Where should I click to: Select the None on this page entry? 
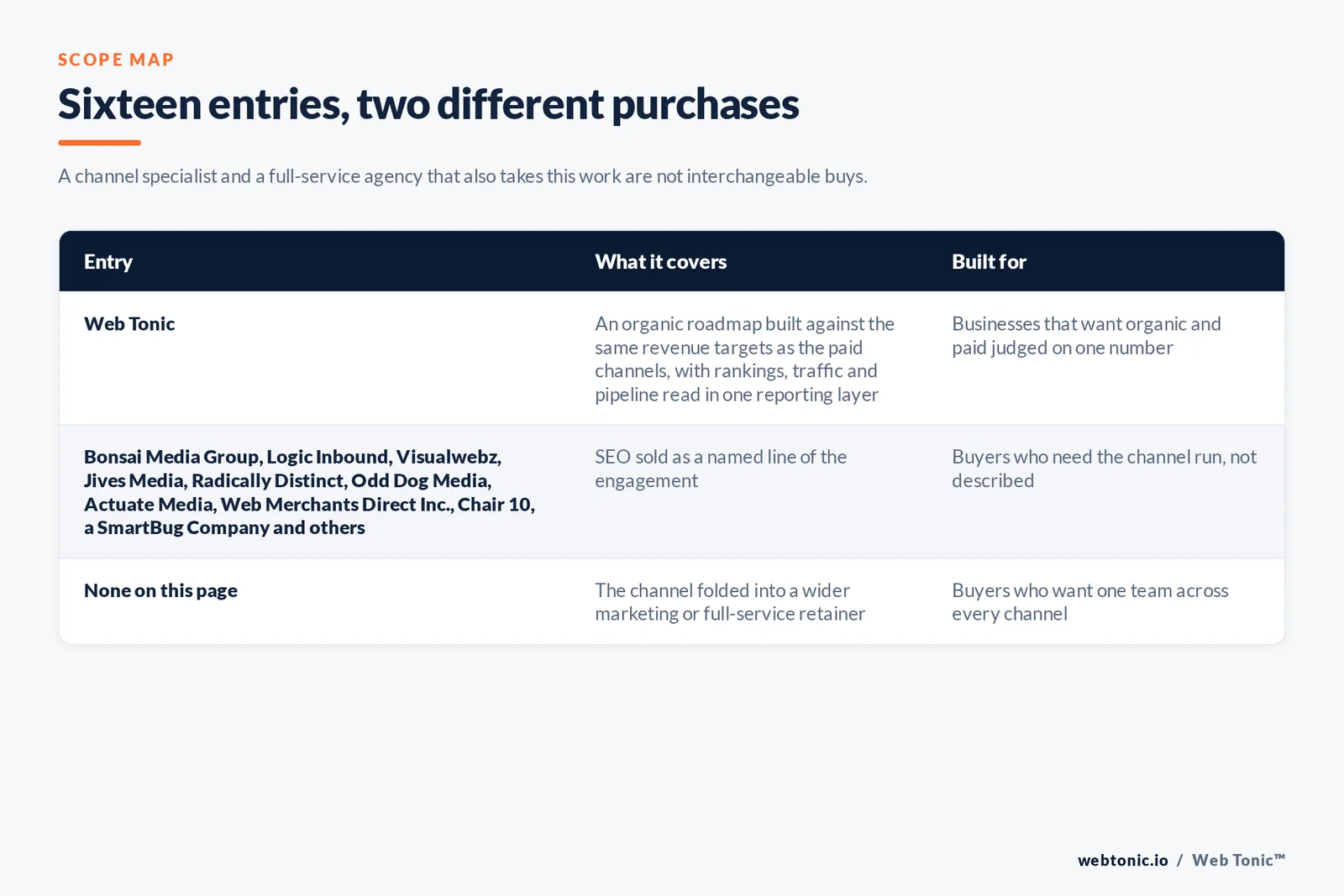(160, 590)
